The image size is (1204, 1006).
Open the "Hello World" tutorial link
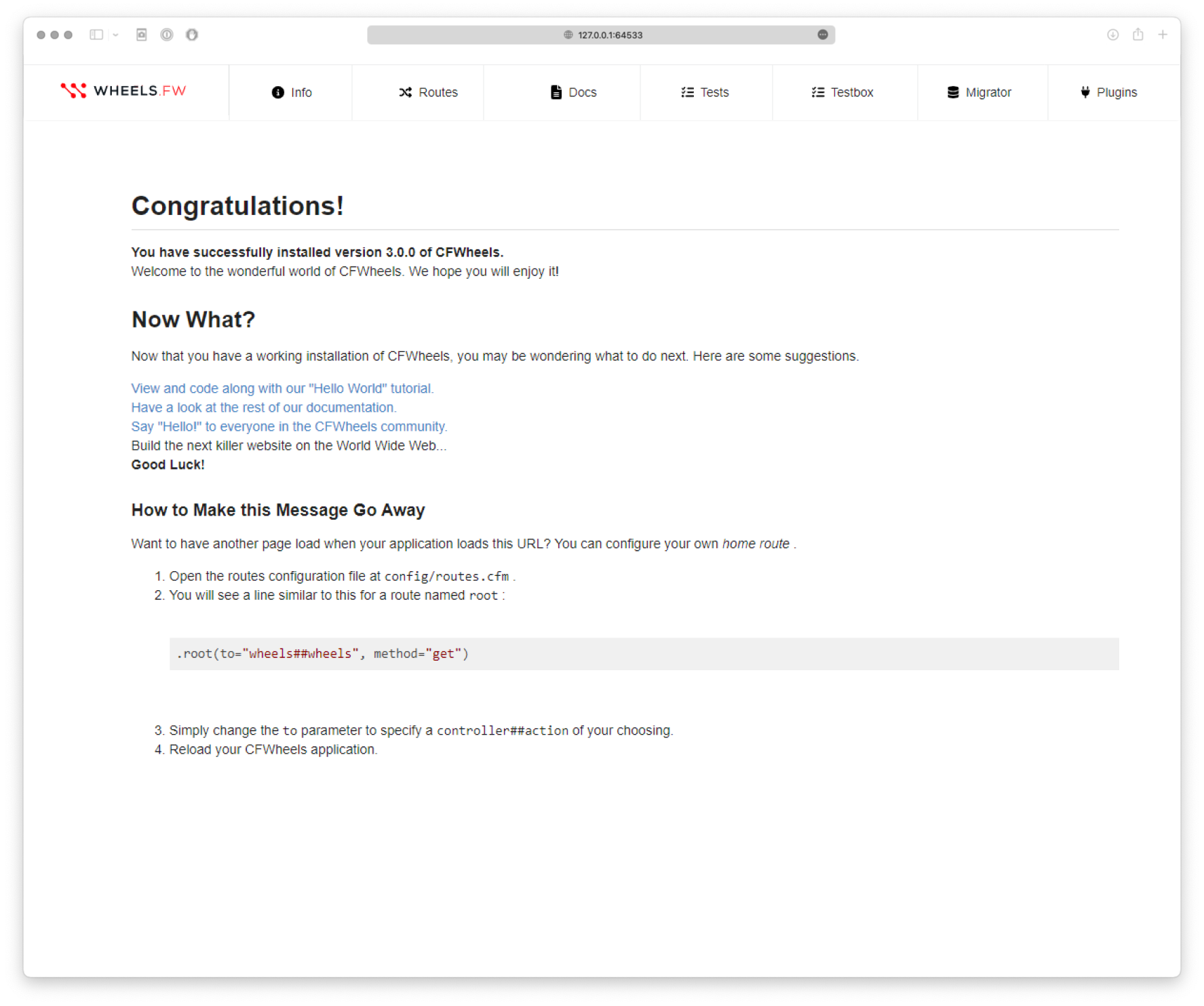(x=282, y=388)
